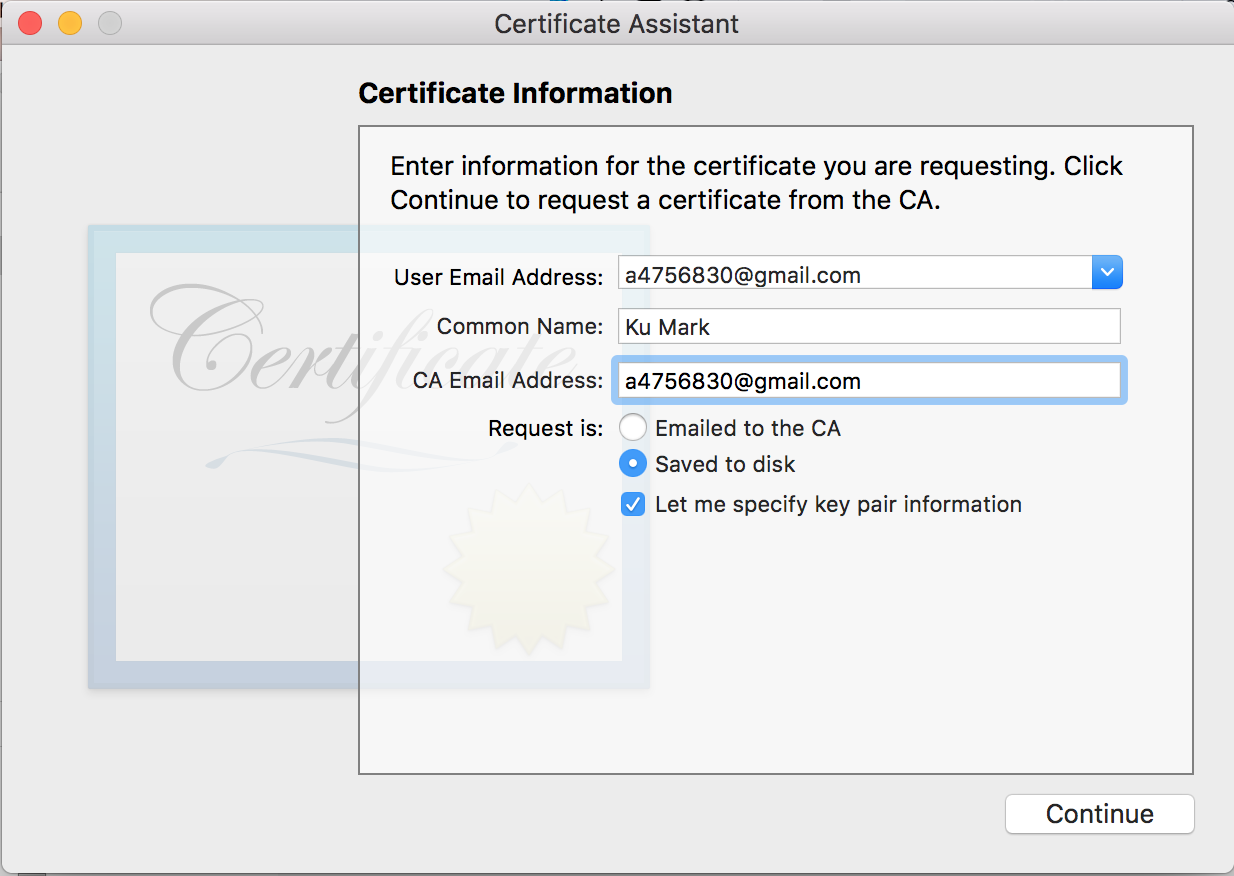Click the gray disabled zoom button
1234x876 pixels.
tap(109, 23)
